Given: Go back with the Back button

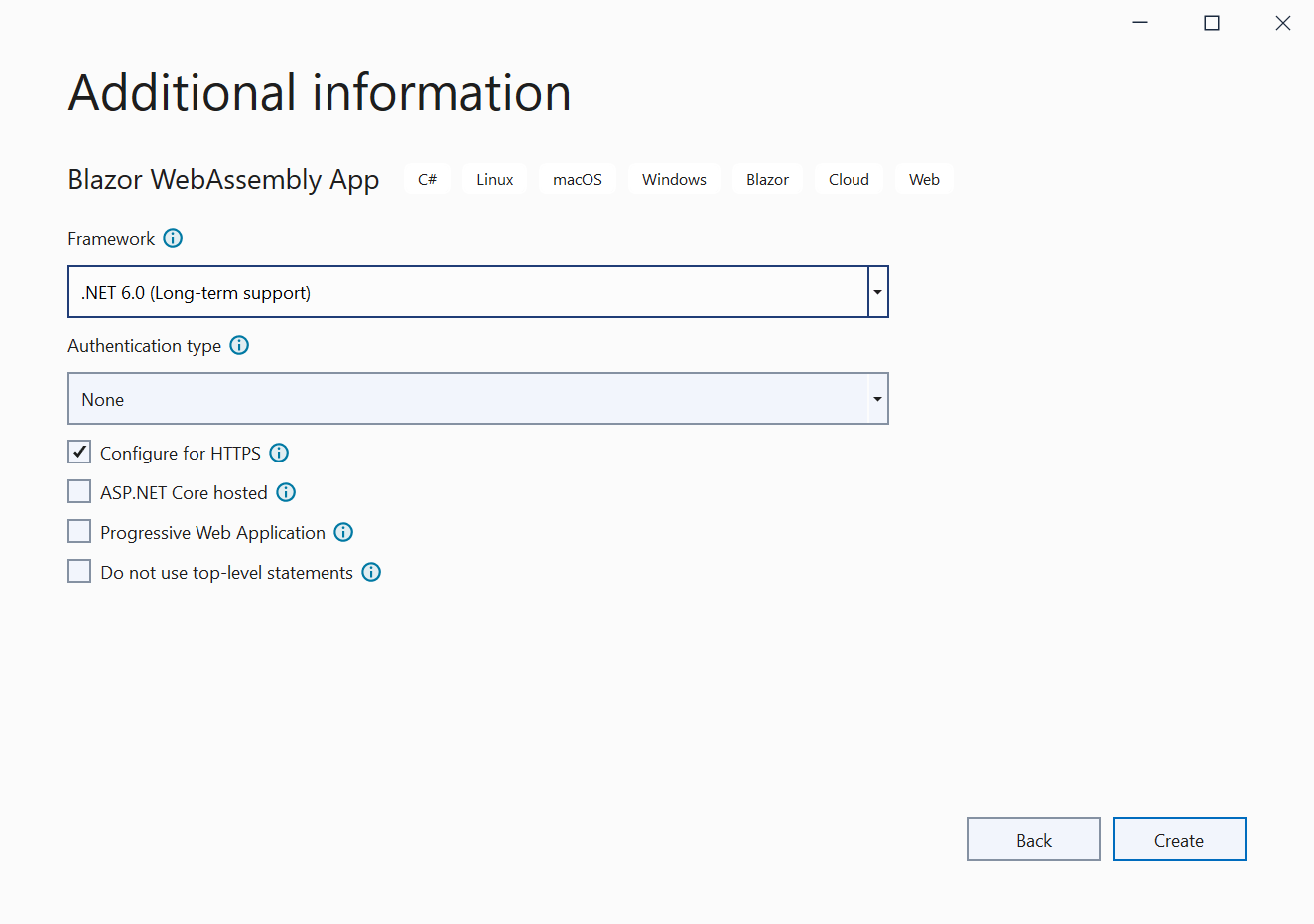Looking at the screenshot, I should coord(1033,840).
